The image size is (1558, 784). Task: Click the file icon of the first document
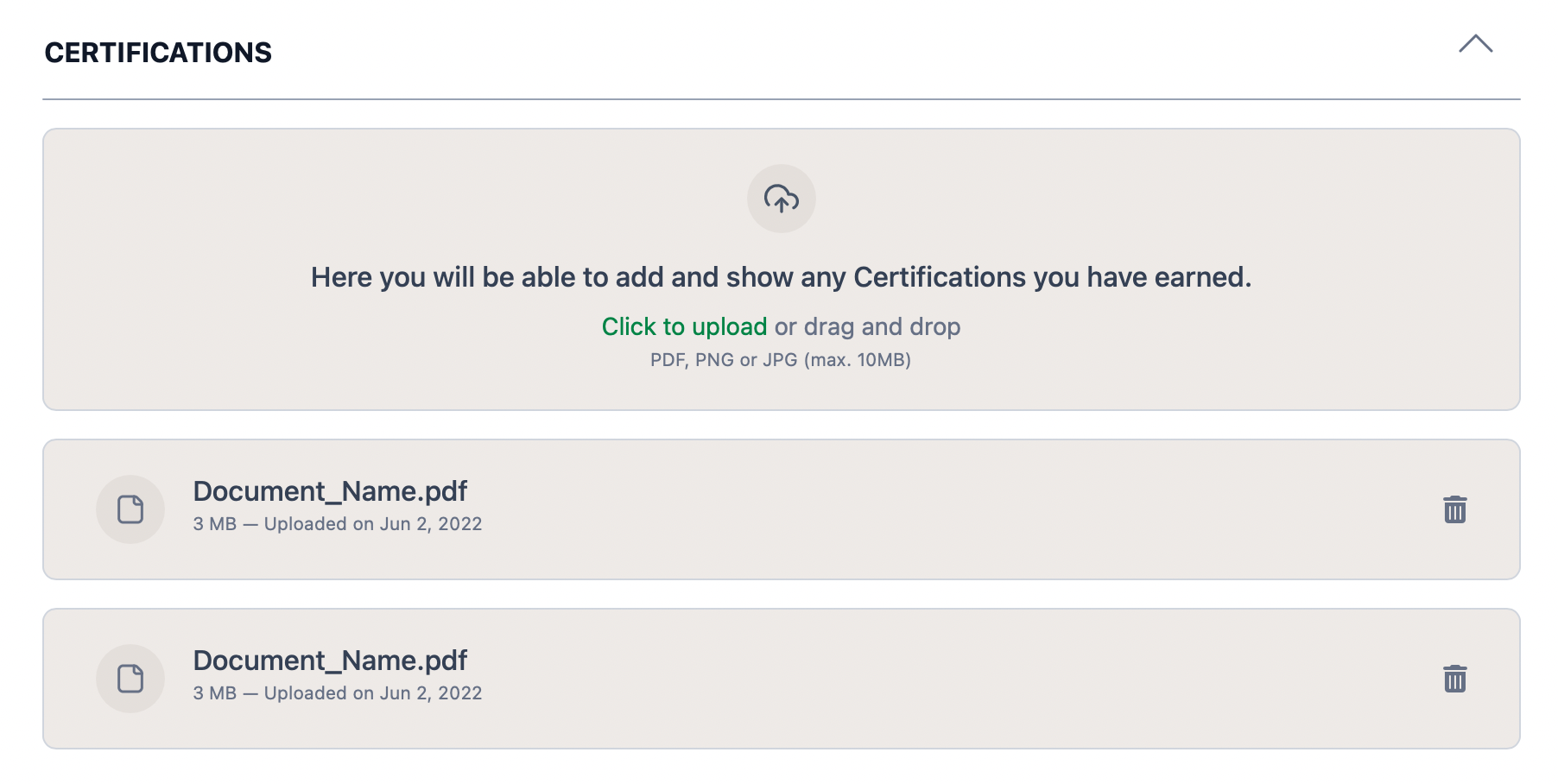pyautogui.click(x=130, y=509)
